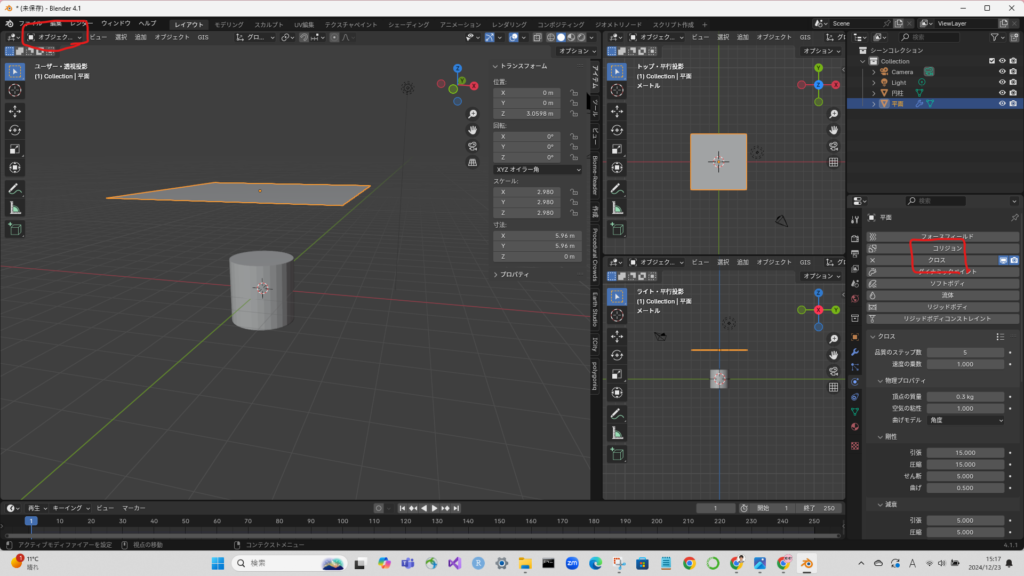This screenshot has height=576, width=1024.
Task: Select the Rotate tool in main viewport toolbar
Action: tap(15, 130)
